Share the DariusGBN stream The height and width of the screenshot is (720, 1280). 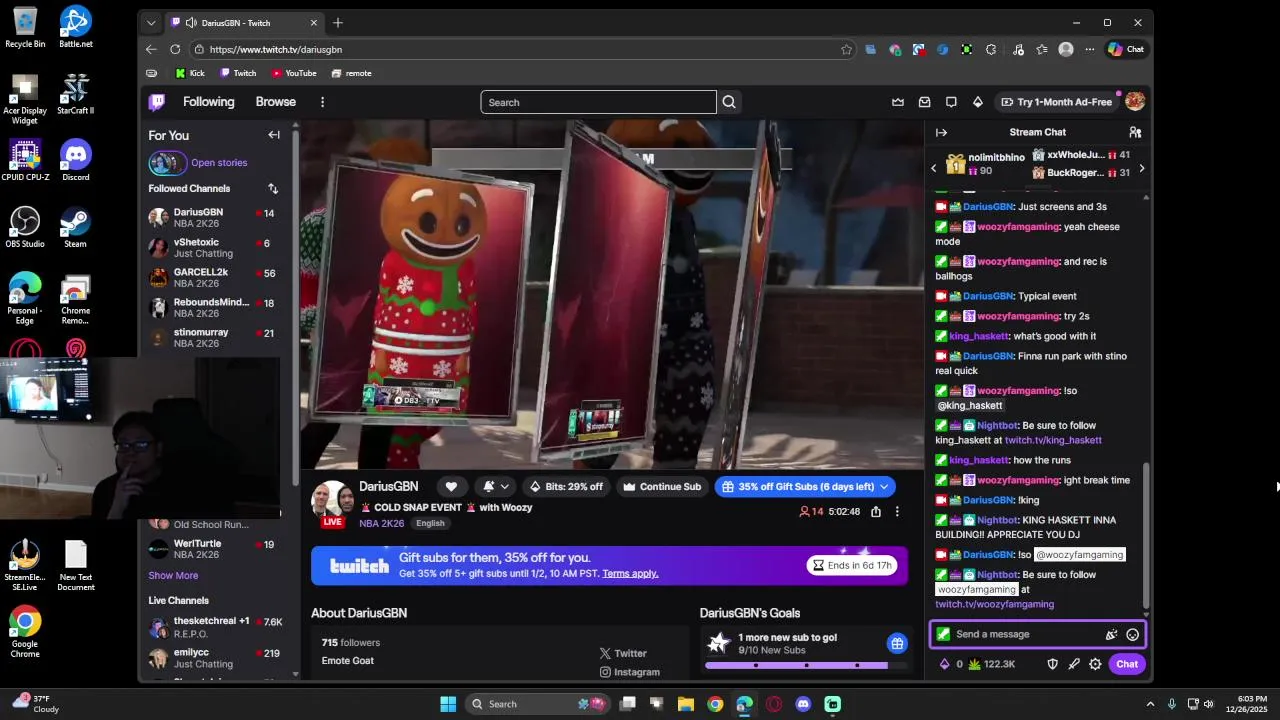[x=876, y=511]
